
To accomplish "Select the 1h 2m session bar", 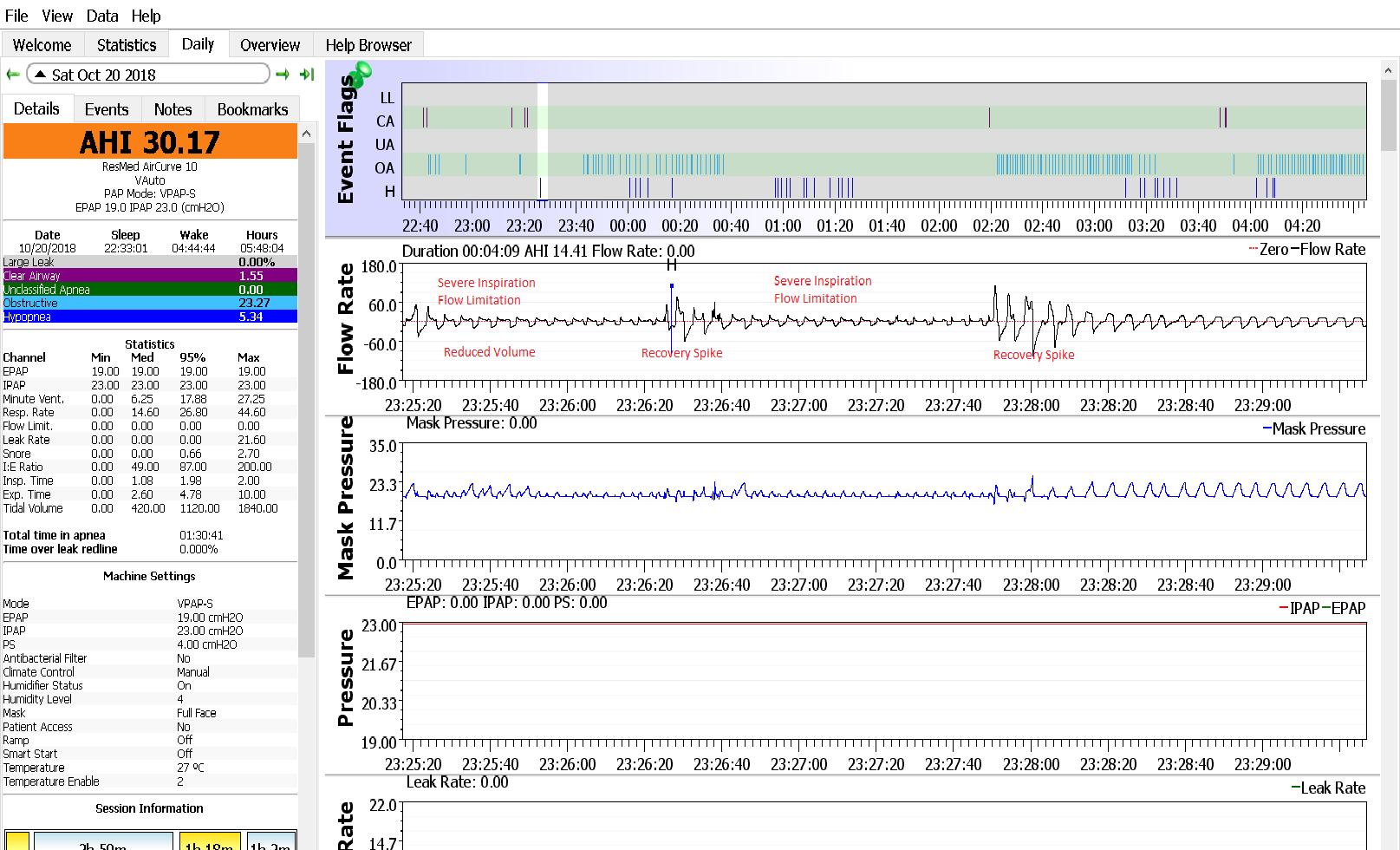I will pos(271,841).
